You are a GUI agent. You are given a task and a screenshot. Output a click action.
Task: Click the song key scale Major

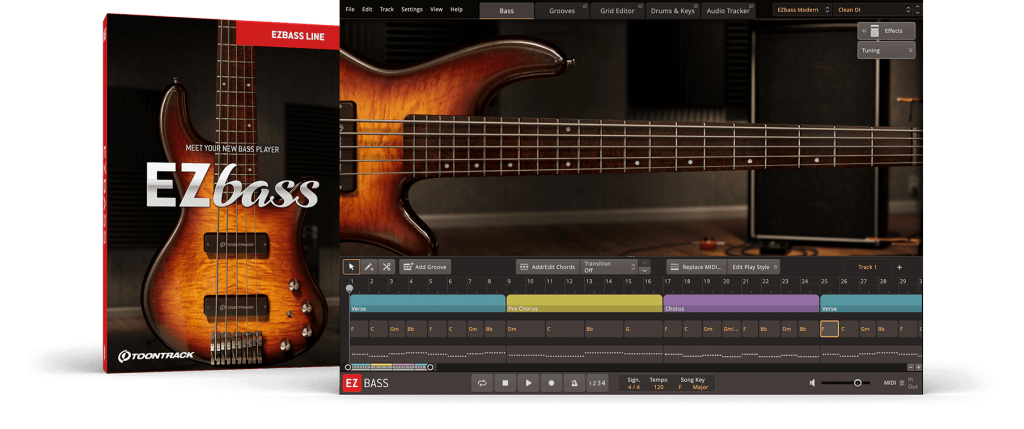pyautogui.click(x=699, y=387)
